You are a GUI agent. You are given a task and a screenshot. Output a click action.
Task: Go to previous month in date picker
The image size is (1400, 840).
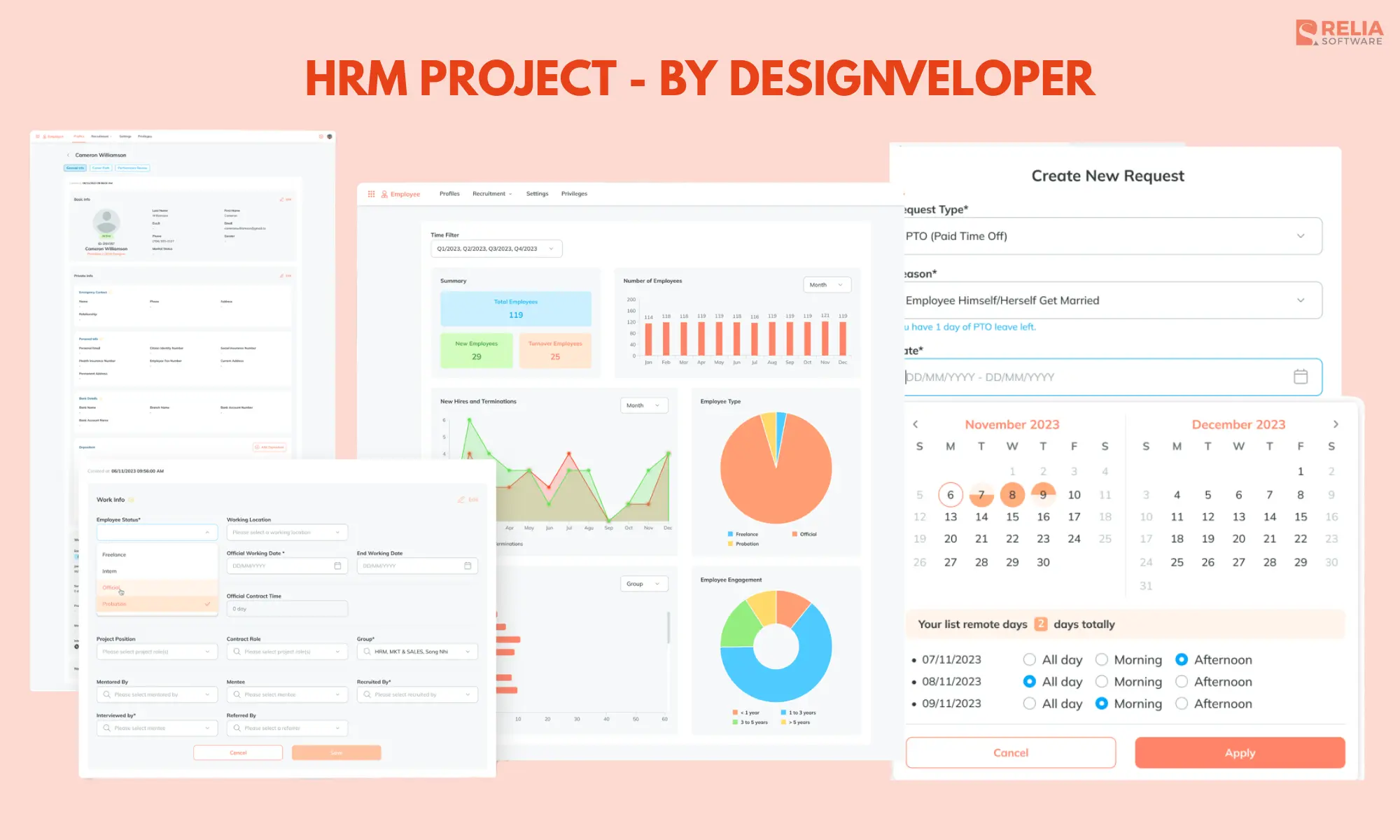915,424
